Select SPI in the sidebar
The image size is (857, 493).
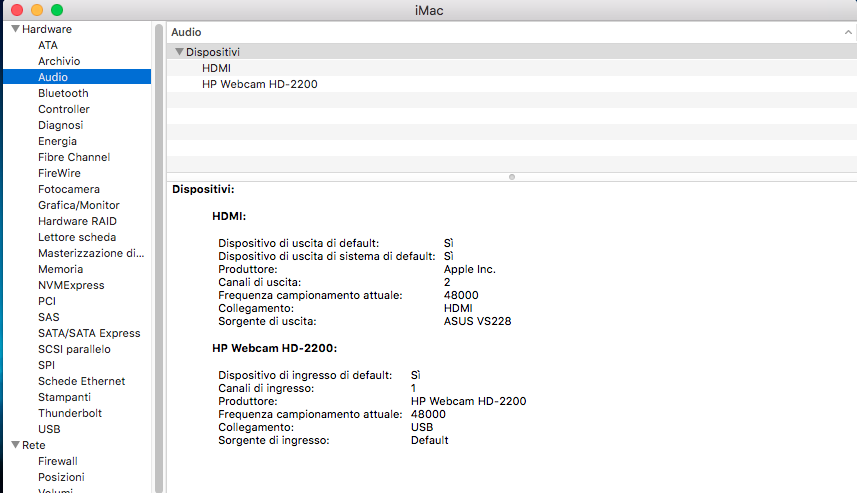[x=46, y=365]
